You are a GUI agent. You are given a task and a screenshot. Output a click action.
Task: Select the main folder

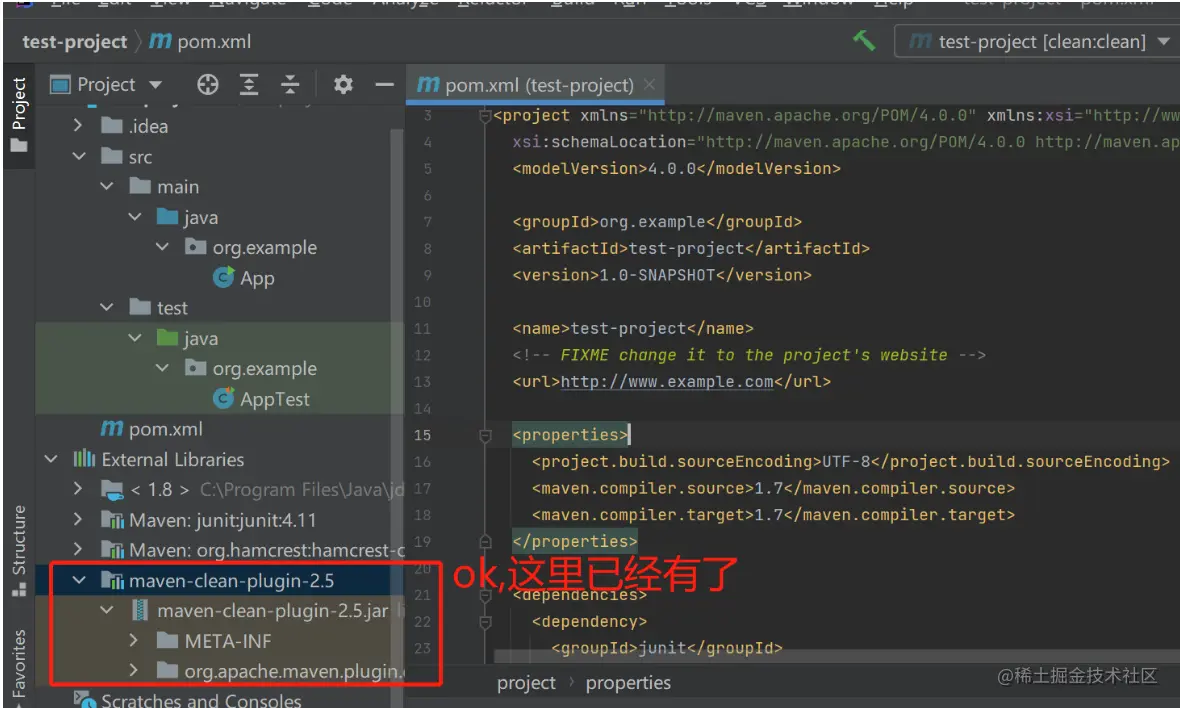pyautogui.click(x=164, y=186)
